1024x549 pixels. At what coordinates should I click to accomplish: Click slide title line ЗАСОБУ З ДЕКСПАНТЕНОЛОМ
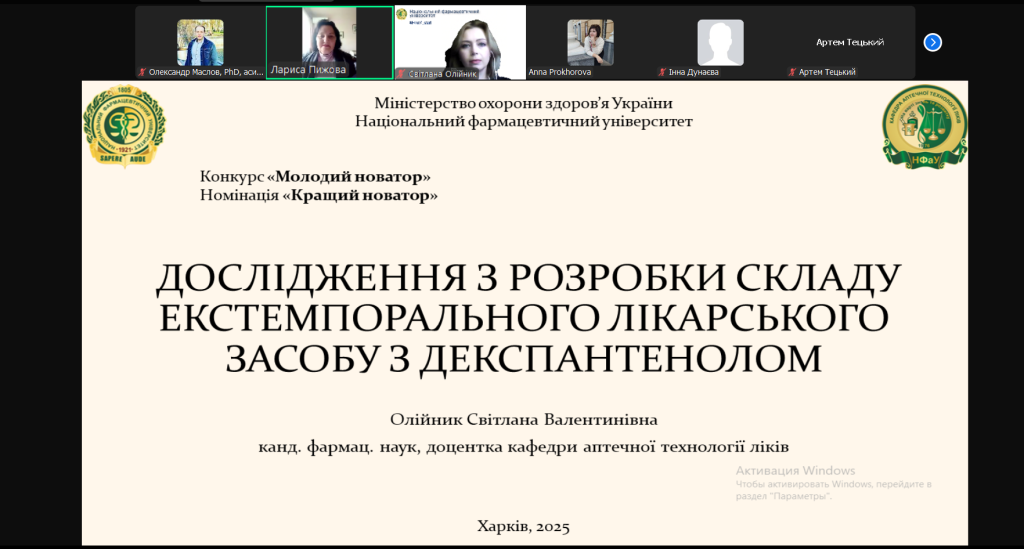tap(524, 358)
